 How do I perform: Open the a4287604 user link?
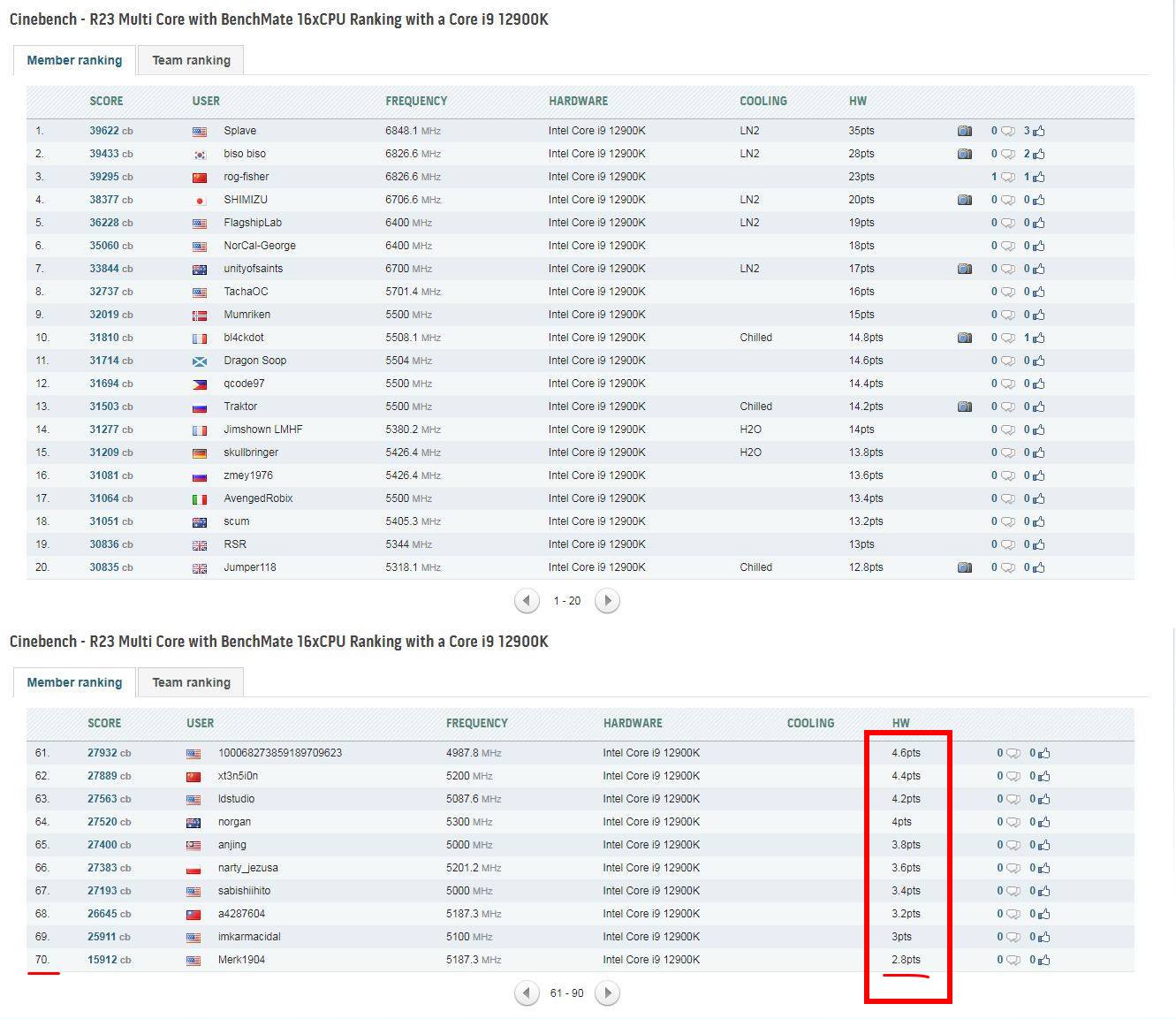(x=241, y=914)
